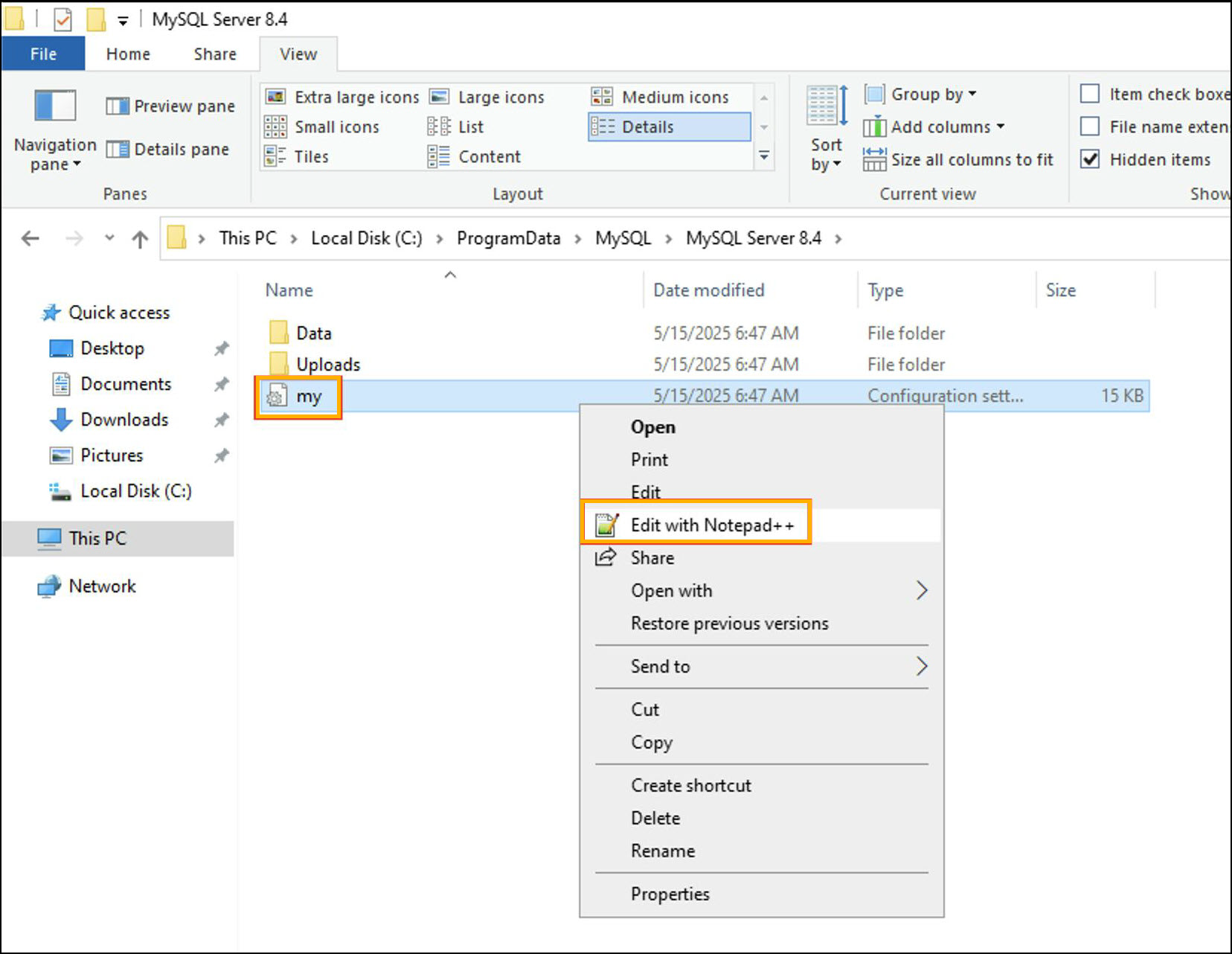Open Downloads in the navigation pane
Viewport: 1232px width, 954px height.
pyautogui.click(x=124, y=420)
